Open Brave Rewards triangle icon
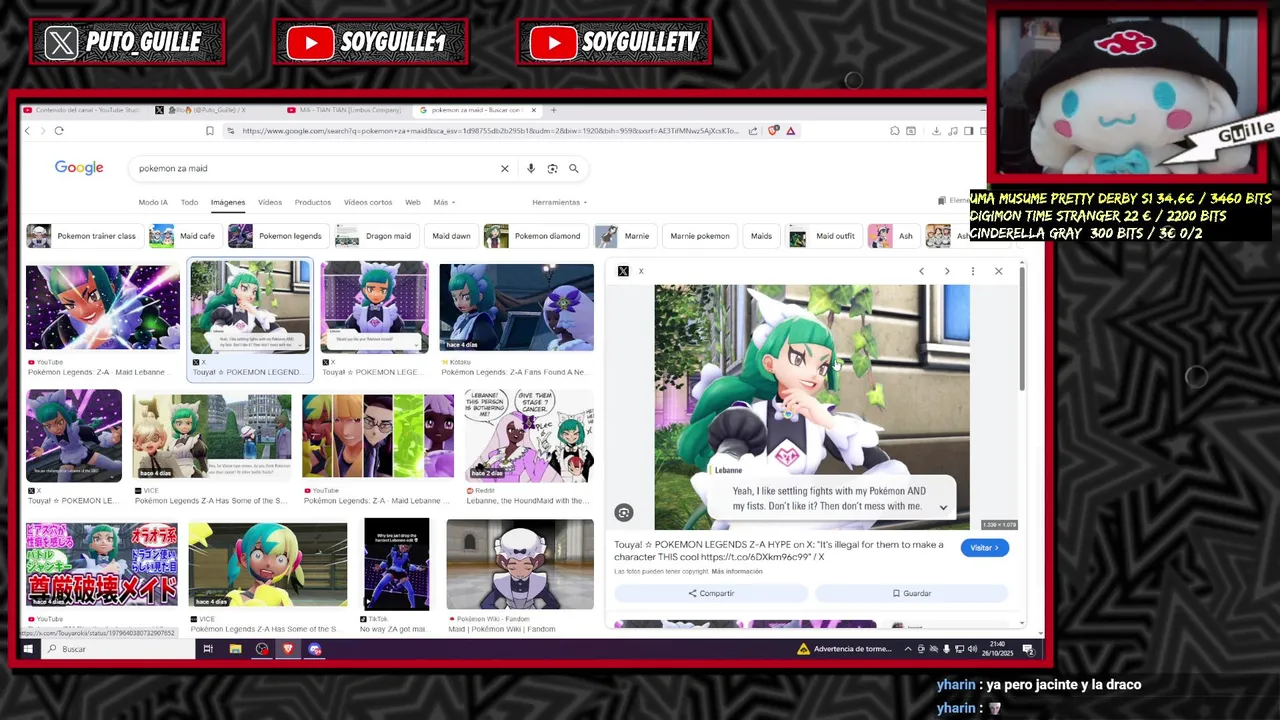The width and height of the screenshot is (1280, 720). (x=791, y=131)
